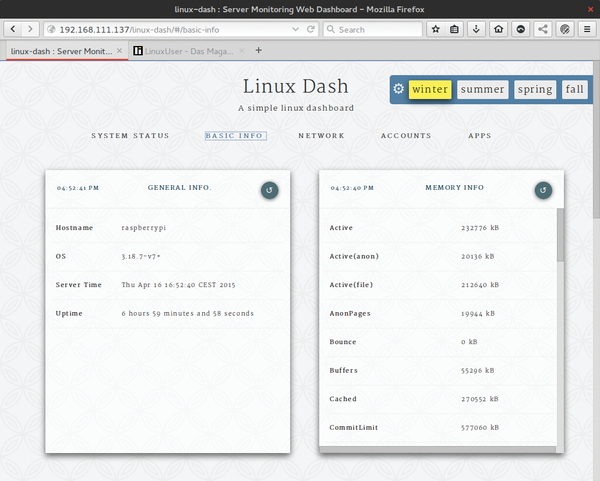Click Memory Info timestamp 04:52:40 PM
600x481 pixels.
(352, 188)
